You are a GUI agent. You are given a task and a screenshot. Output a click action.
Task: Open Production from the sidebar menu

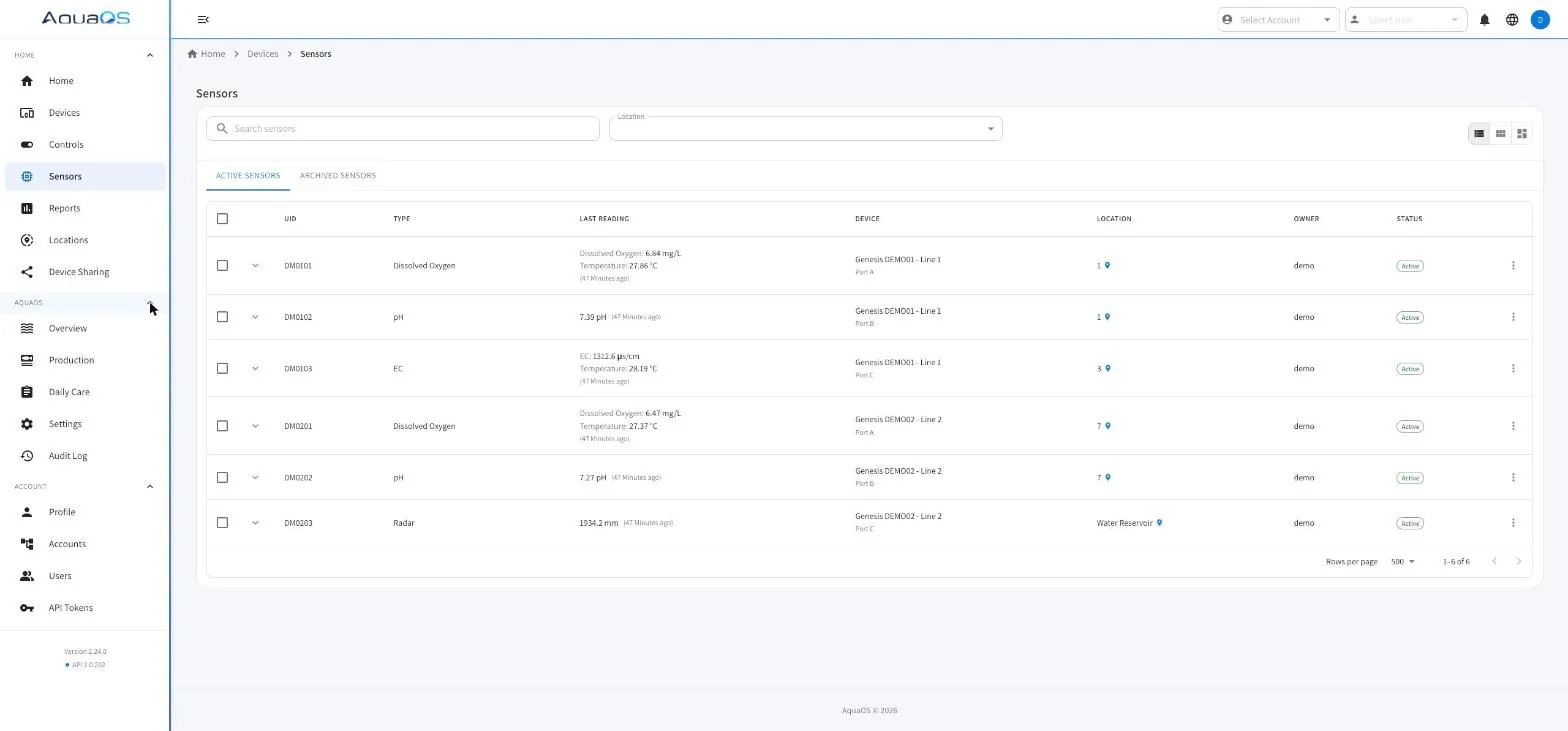coord(86,360)
